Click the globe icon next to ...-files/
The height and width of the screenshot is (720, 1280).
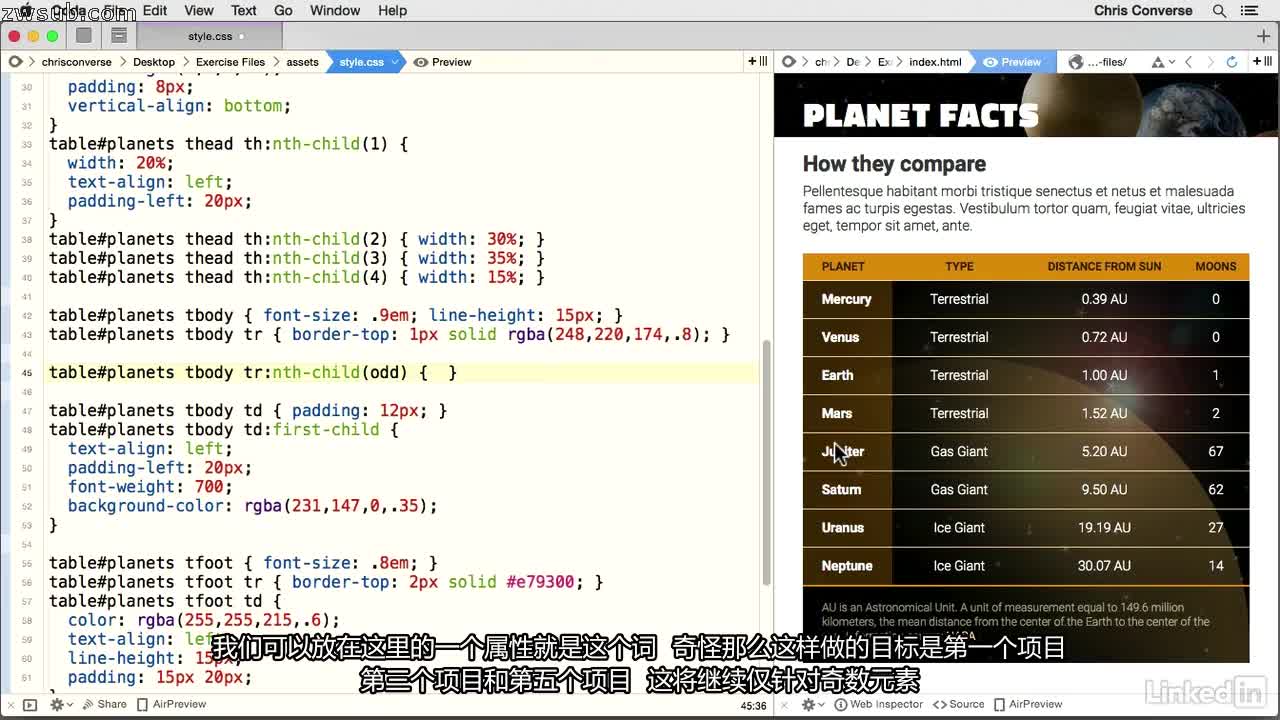pyautogui.click(x=1074, y=61)
